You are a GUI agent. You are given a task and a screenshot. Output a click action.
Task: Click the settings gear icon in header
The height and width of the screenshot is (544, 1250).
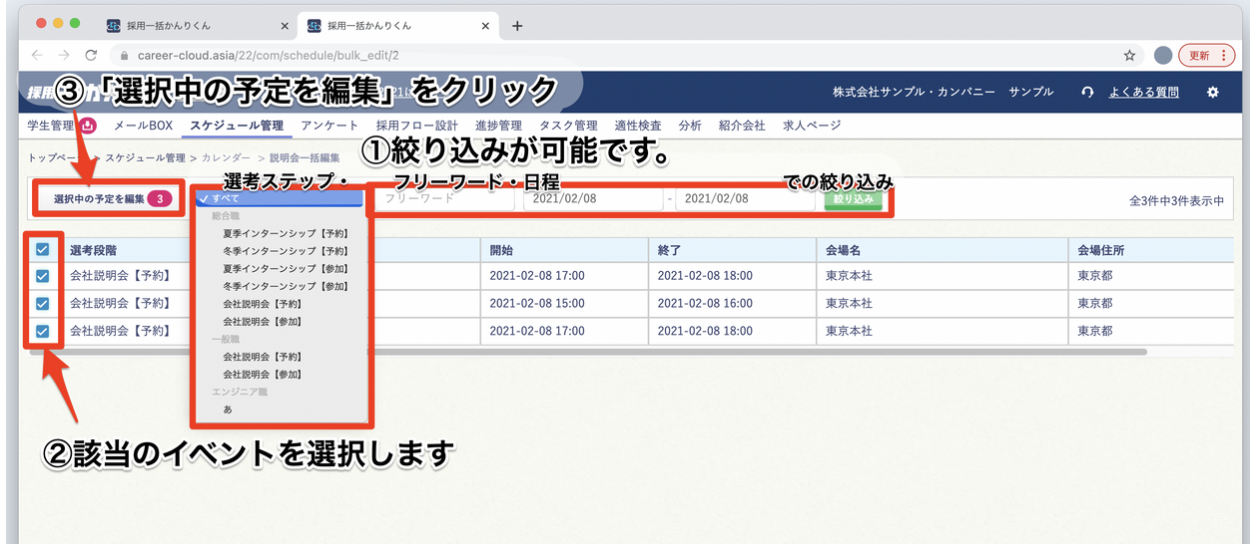click(1213, 92)
